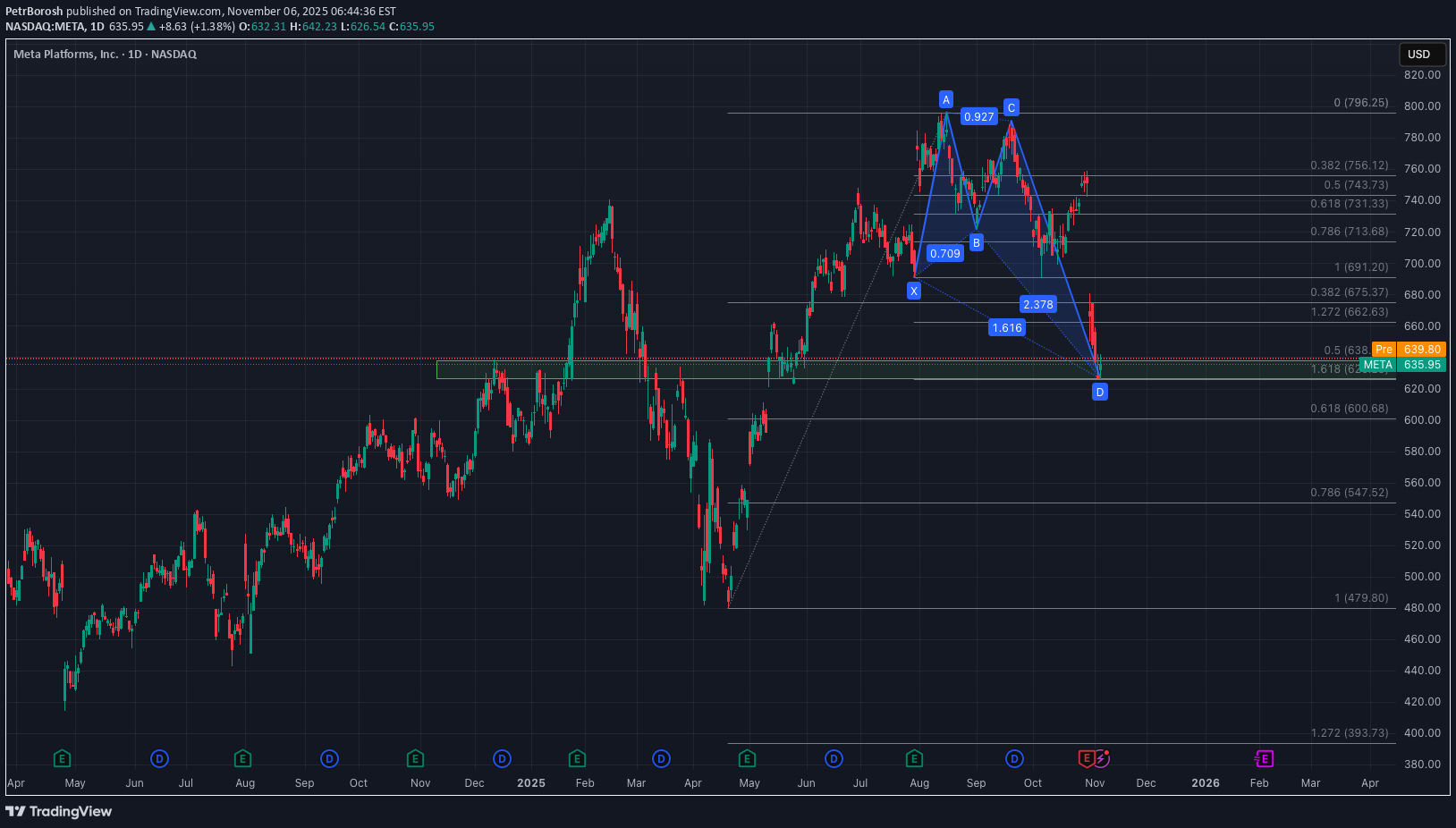Image resolution: width=1456 pixels, height=828 pixels.
Task: Click the blue dividend D icon below June 2024
Action: 158,758
